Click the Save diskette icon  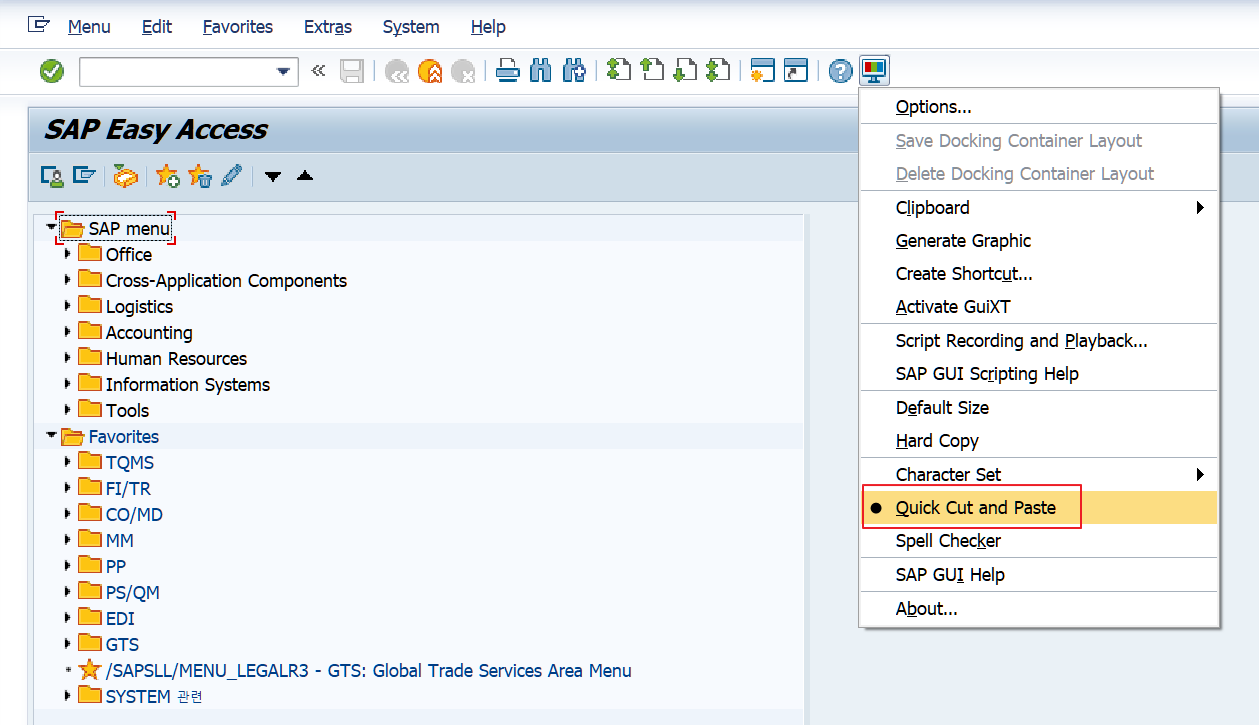point(351,71)
